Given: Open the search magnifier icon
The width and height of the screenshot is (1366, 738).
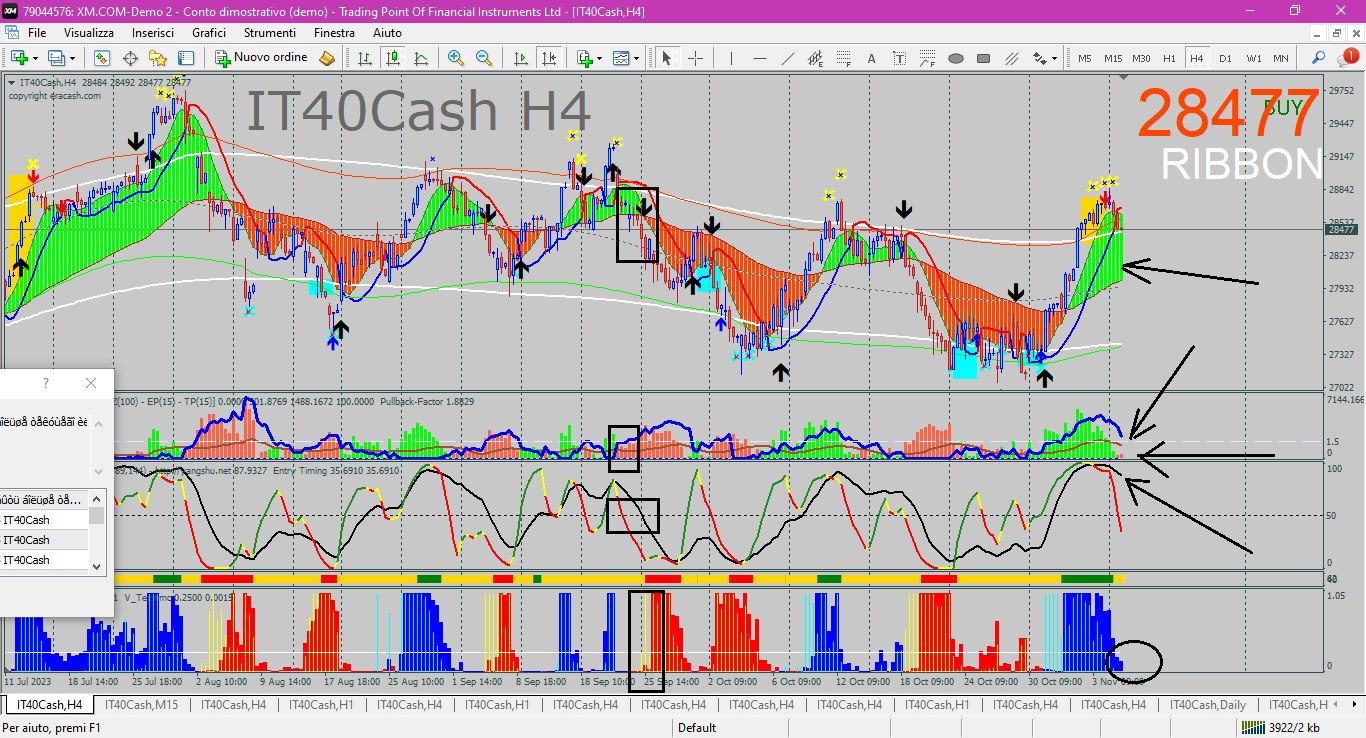Looking at the screenshot, I should click(x=1318, y=58).
